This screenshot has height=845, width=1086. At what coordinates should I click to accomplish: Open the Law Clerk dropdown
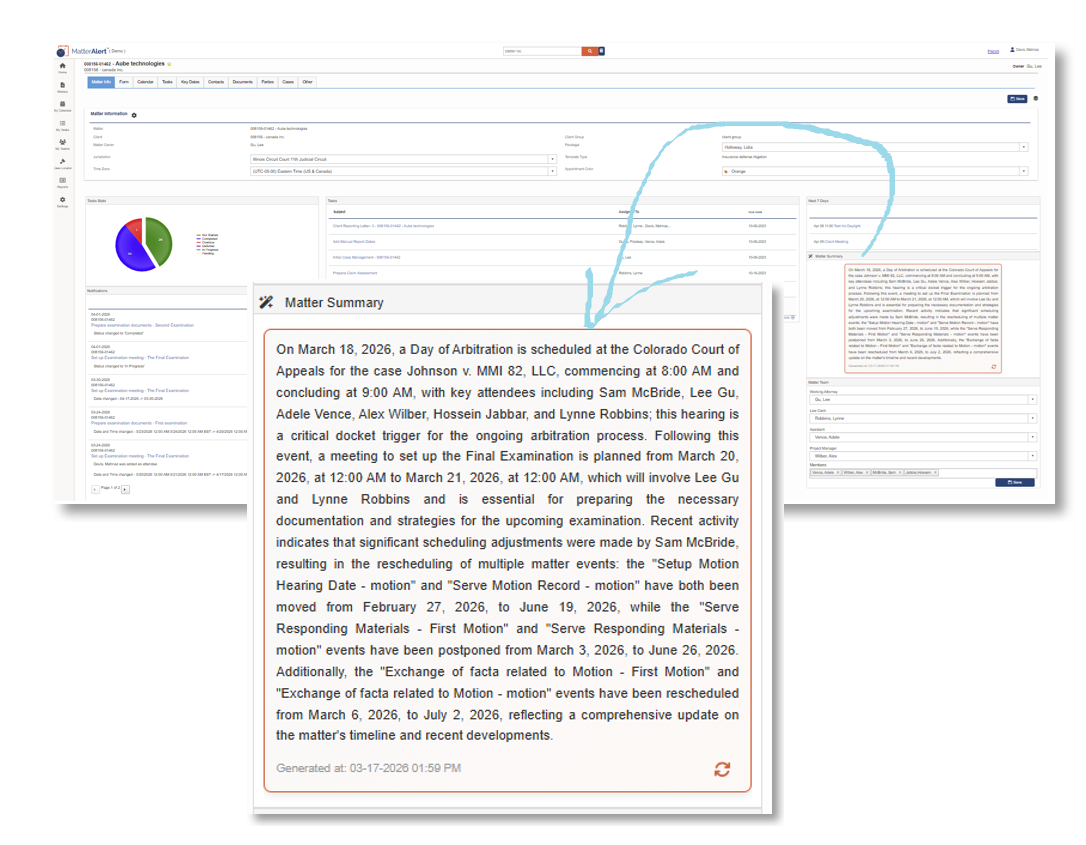coord(923,418)
